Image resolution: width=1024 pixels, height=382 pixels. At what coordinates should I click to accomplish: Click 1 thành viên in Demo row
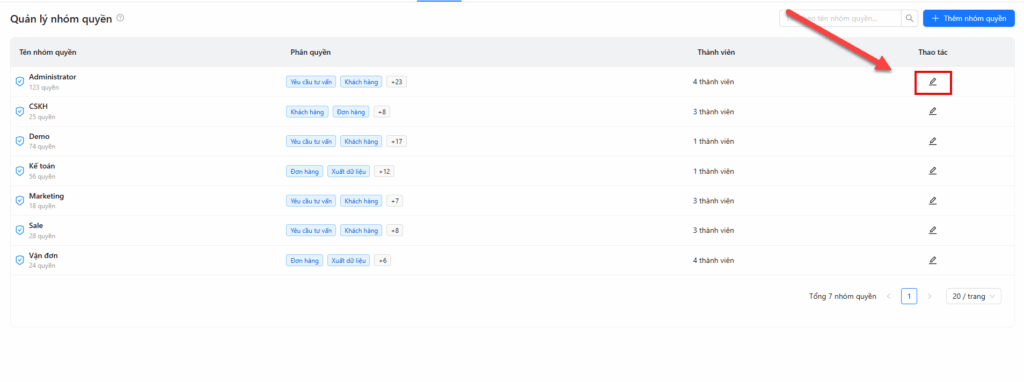(713, 141)
